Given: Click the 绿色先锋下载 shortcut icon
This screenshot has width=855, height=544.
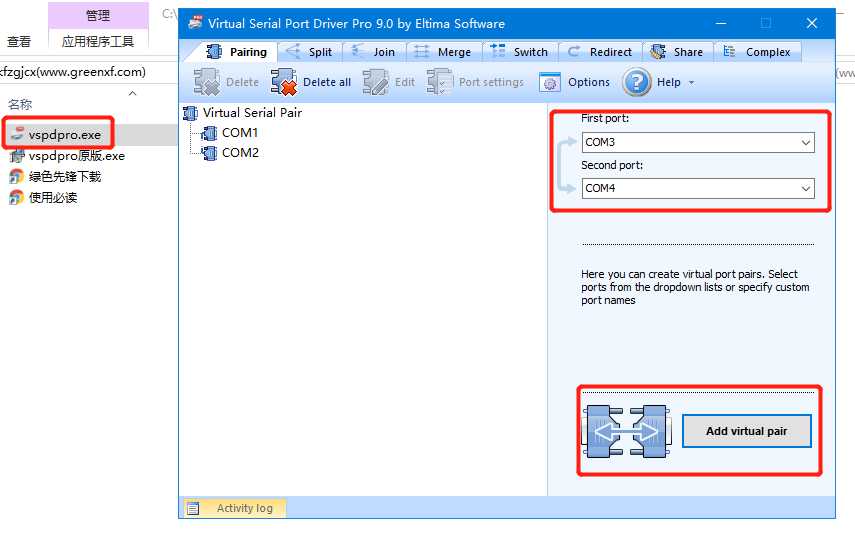Looking at the screenshot, I should tap(17, 177).
